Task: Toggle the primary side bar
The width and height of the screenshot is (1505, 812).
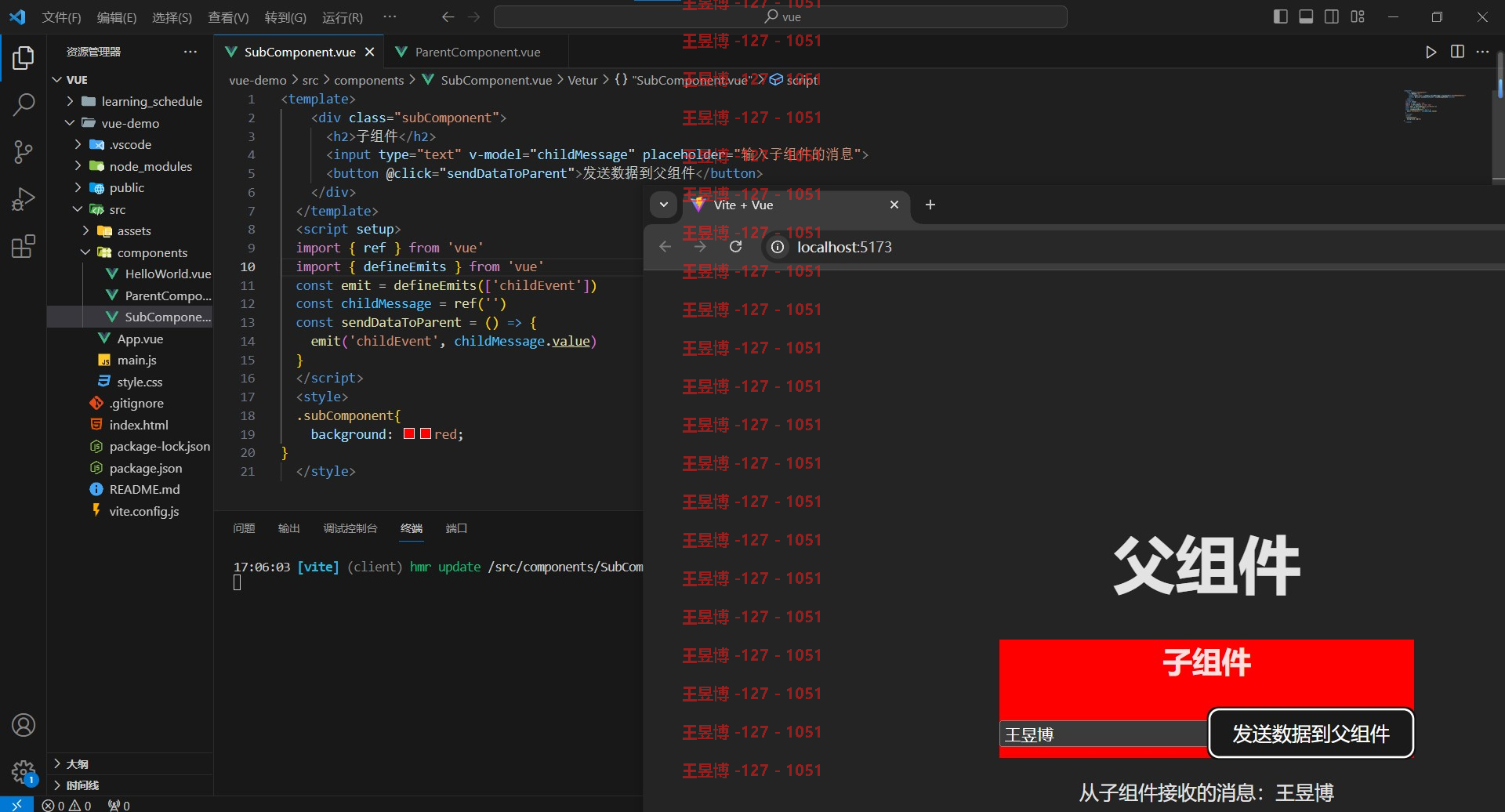Action: [1281, 17]
